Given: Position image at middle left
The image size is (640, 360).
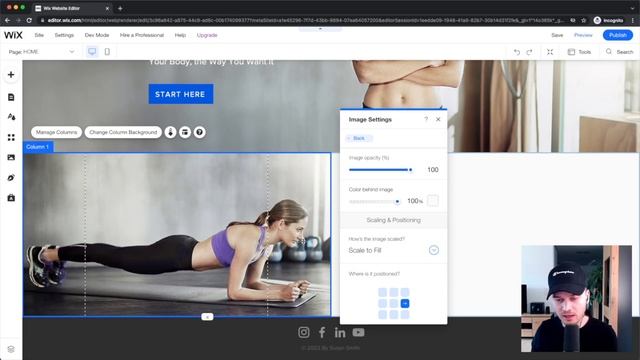Looking at the screenshot, I should tap(382, 303).
